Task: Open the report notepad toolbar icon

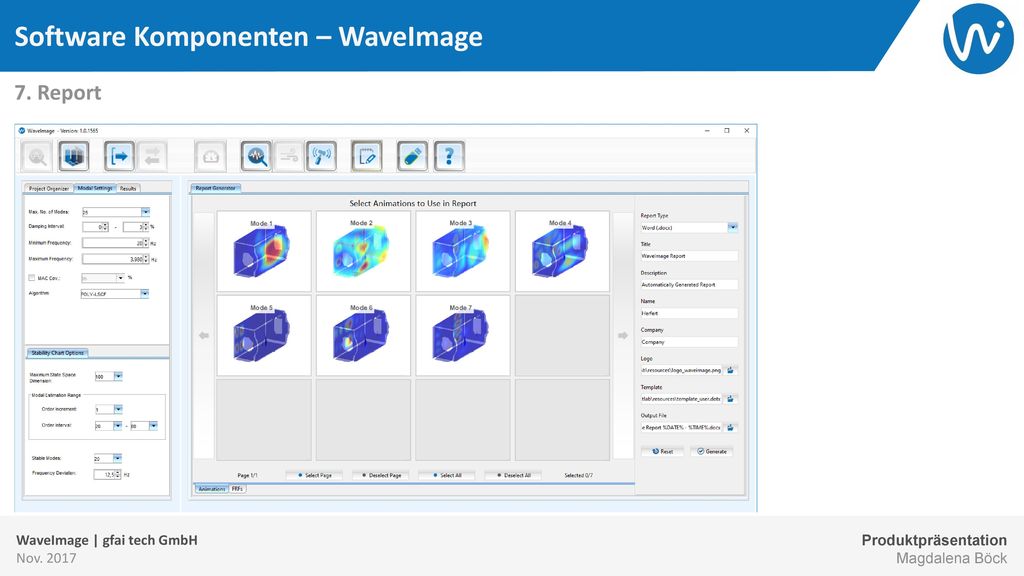Action: click(366, 157)
